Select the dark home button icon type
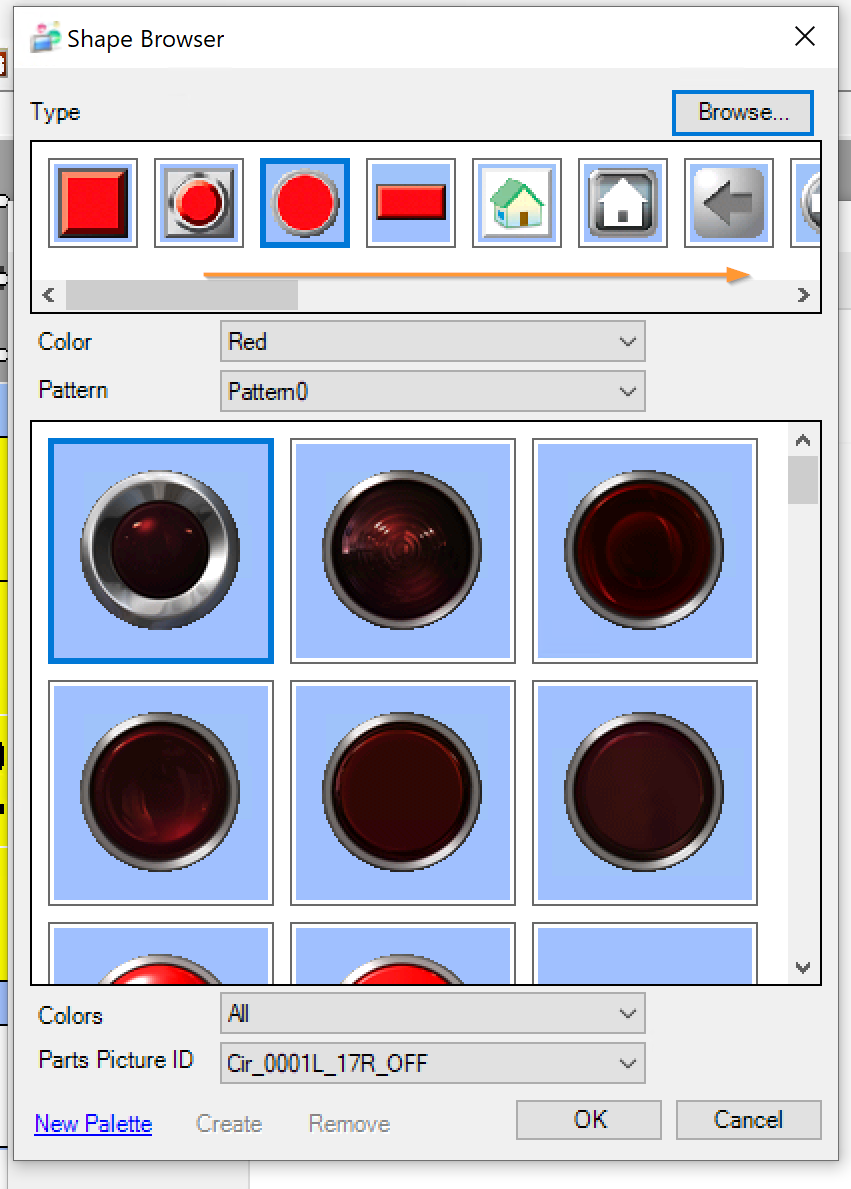 click(x=623, y=203)
